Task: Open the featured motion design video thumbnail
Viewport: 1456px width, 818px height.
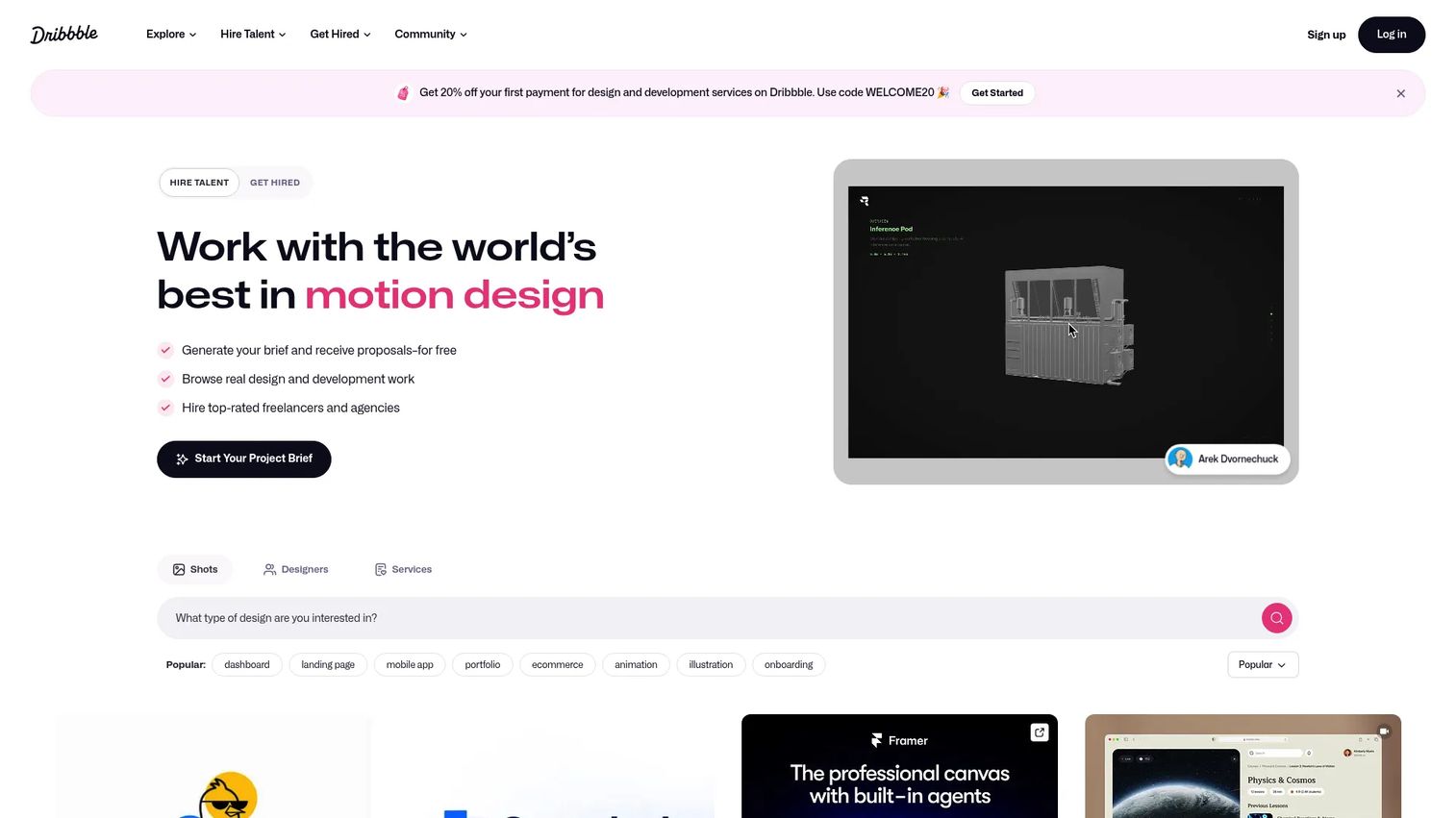Action: (1066, 322)
